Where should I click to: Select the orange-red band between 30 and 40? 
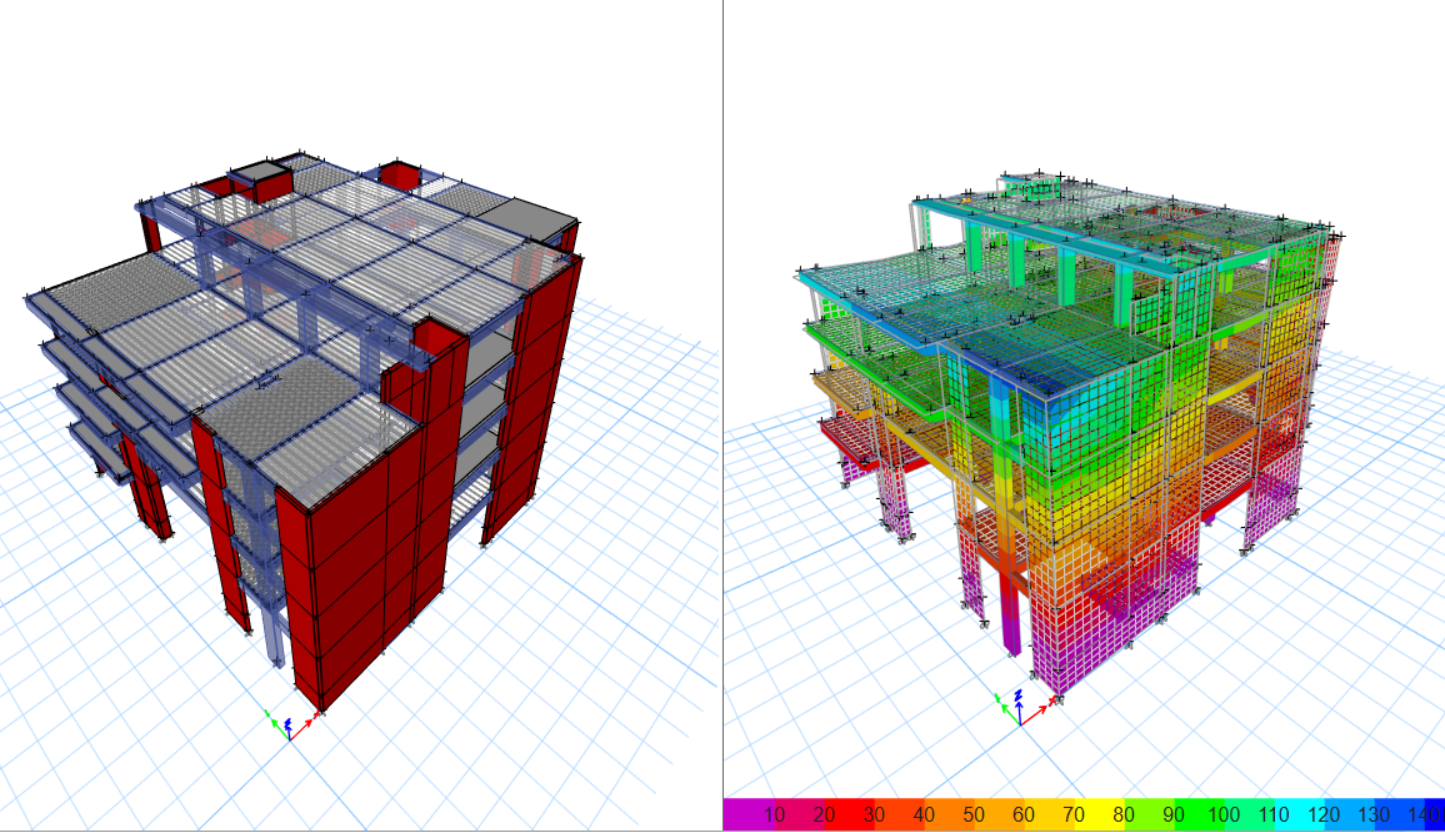[898, 815]
